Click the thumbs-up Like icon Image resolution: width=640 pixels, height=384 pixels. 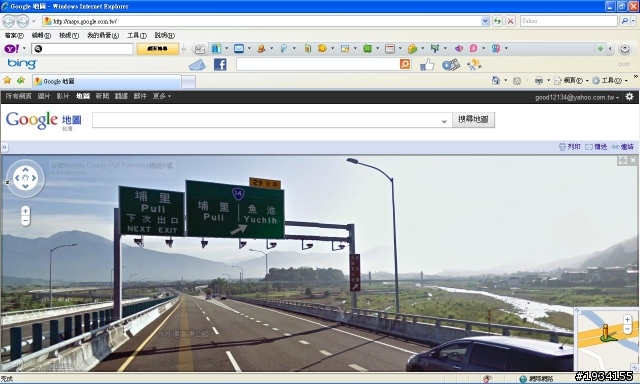[x=427, y=64]
